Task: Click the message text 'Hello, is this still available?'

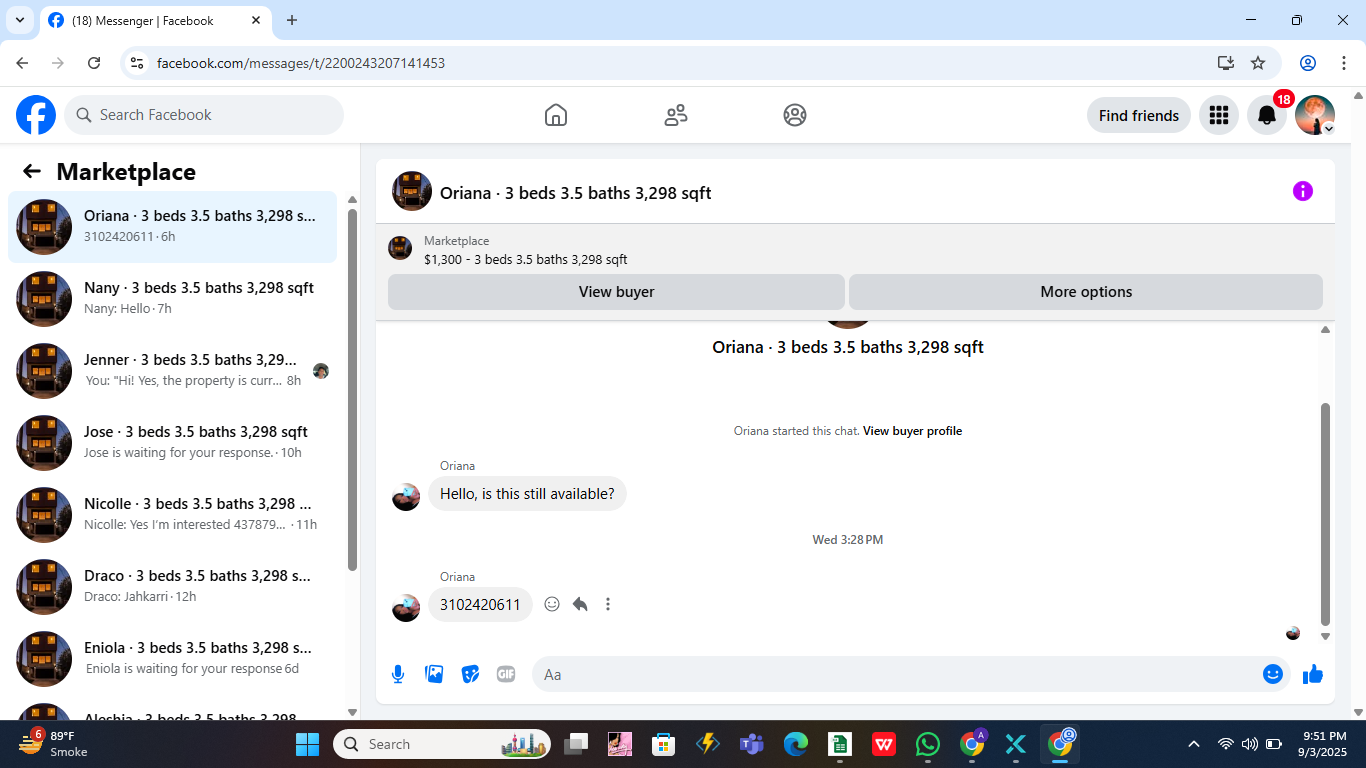Action: click(x=527, y=494)
